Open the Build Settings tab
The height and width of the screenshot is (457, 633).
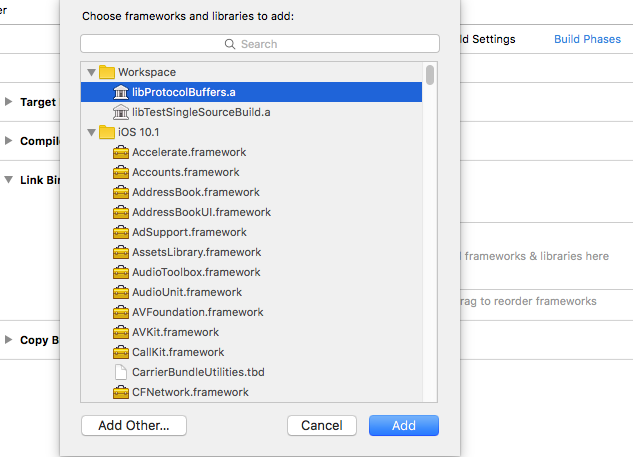487,39
